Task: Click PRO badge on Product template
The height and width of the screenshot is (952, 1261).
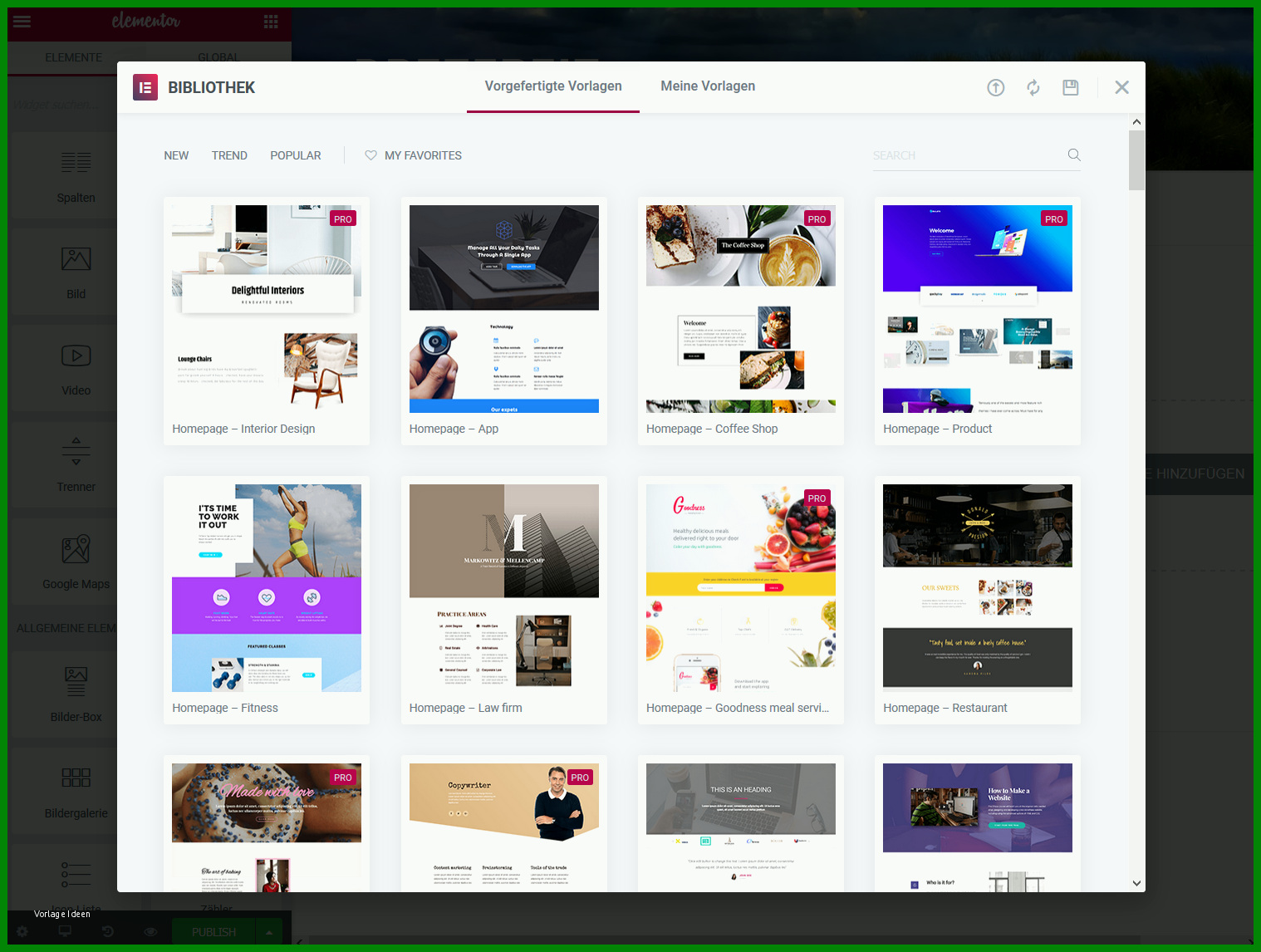Action: point(1054,219)
